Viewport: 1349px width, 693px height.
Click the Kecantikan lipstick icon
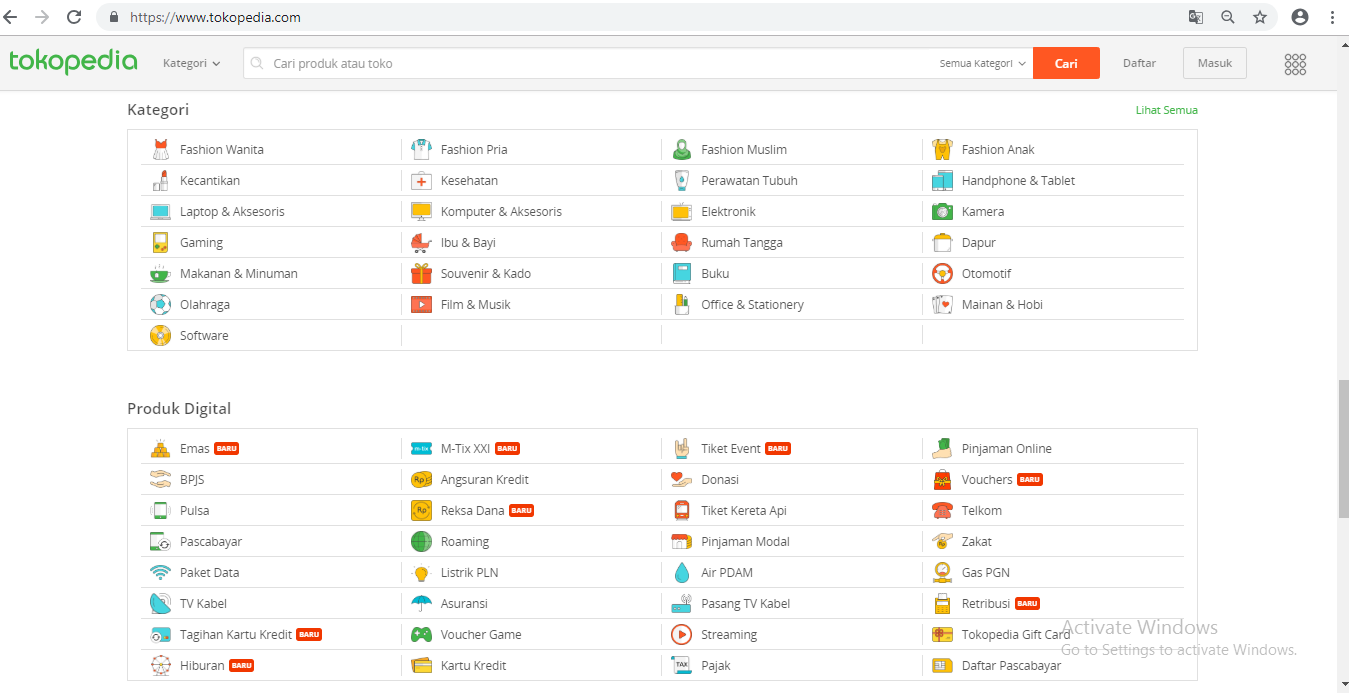tap(160, 181)
